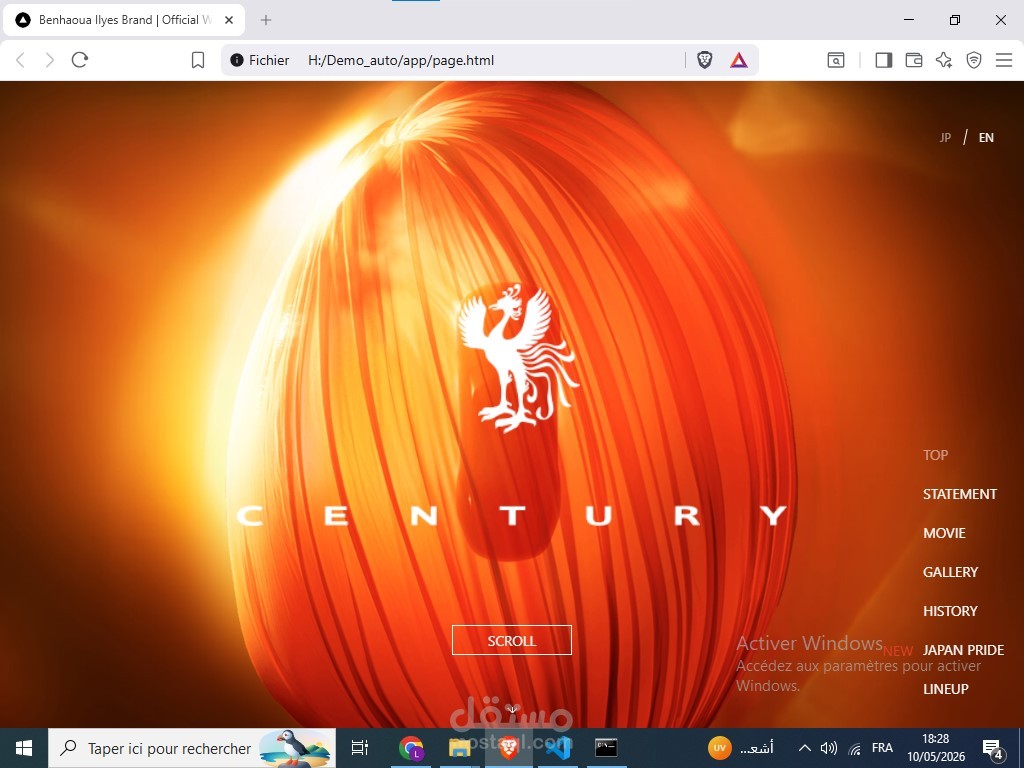Open the UV weather widget on the taskbar
This screenshot has height=768, width=1024.
[741, 748]
